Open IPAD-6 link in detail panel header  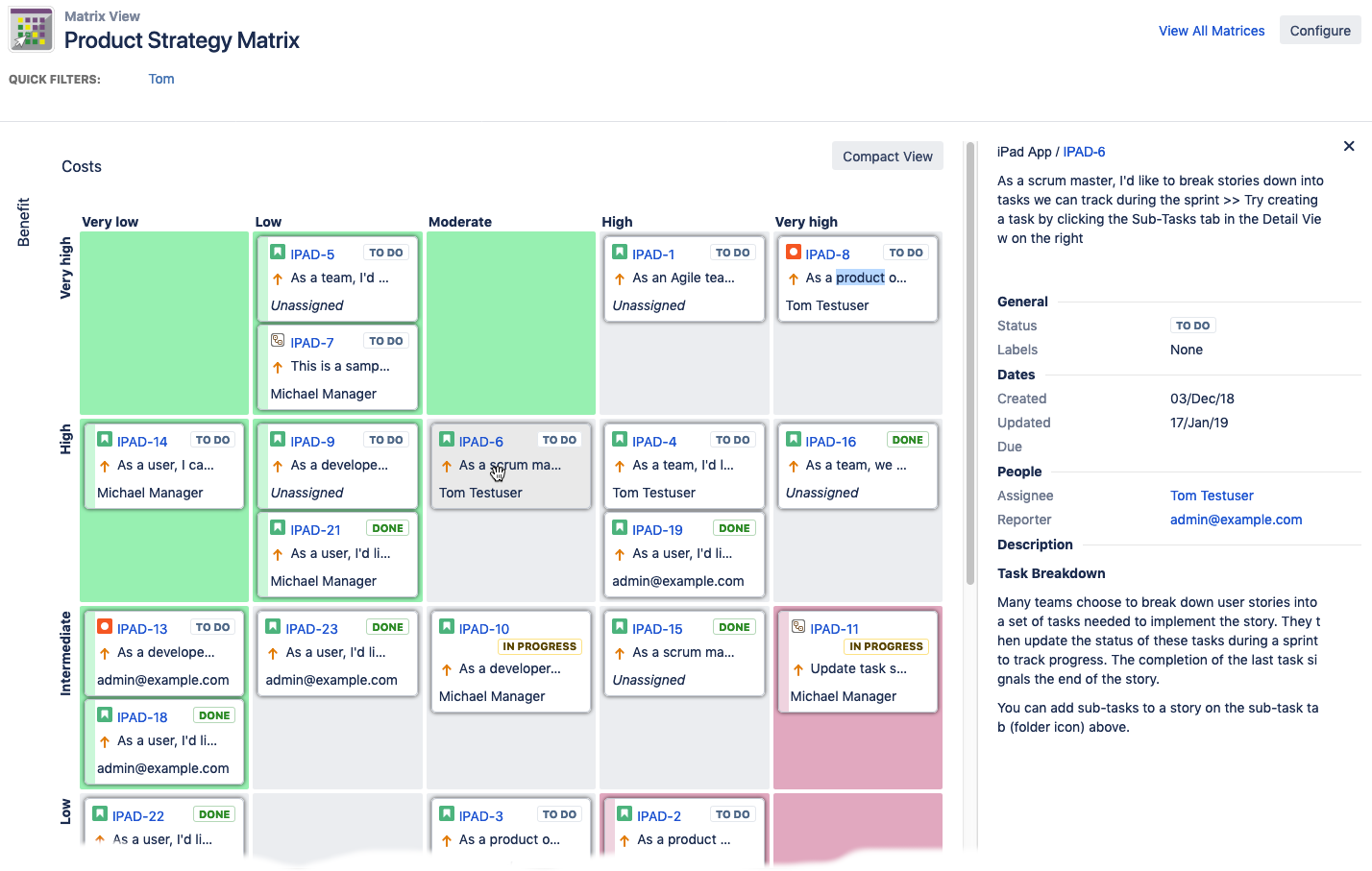[x=1084, y=152]
